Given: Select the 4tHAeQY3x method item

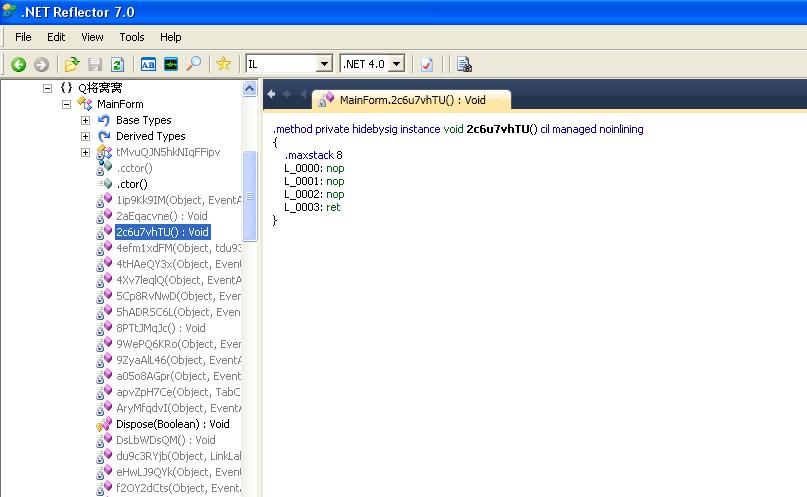Looking at the screenshot, I should click(178, 264).
